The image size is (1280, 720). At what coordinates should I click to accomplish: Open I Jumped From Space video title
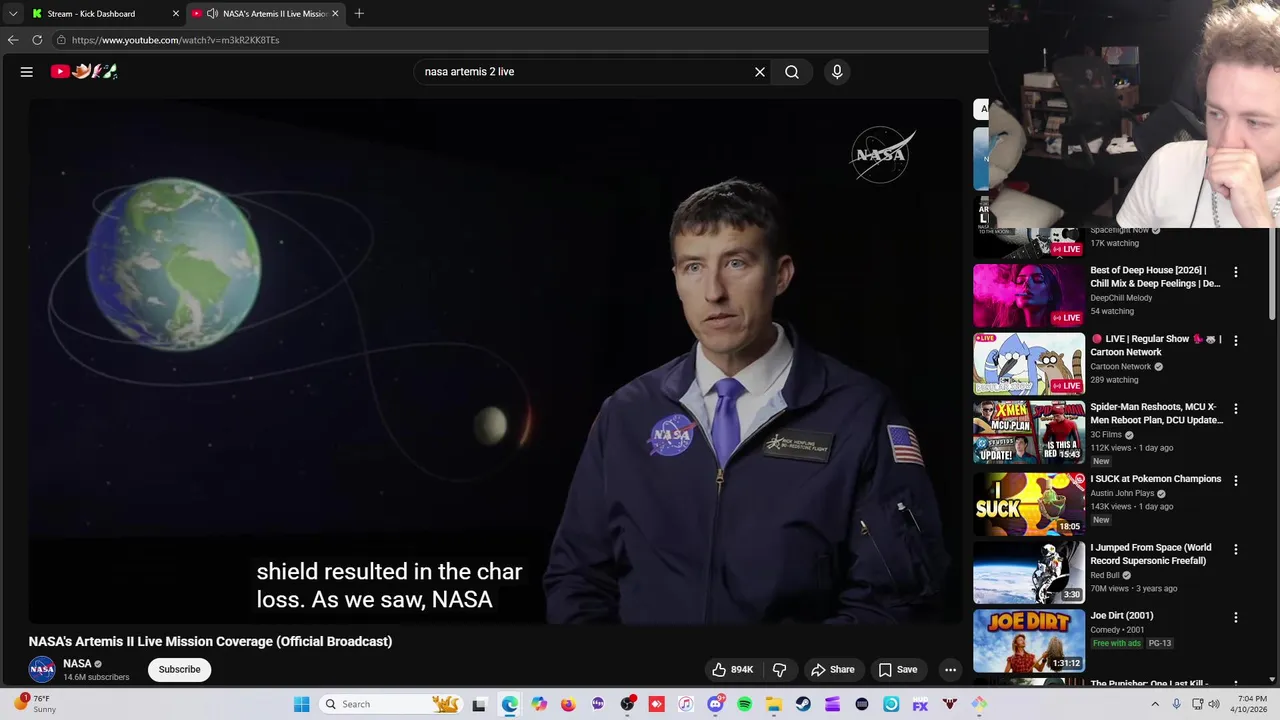click(x=1151, y=554)
